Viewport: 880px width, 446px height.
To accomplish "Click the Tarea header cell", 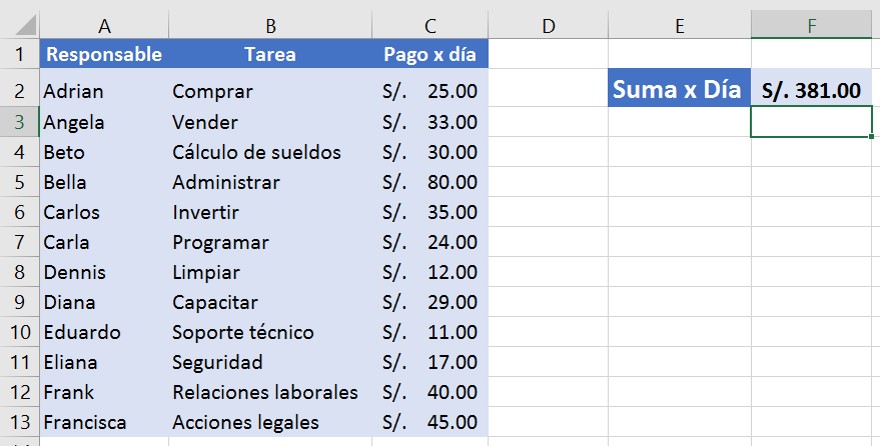I will (x=270, y=54).
